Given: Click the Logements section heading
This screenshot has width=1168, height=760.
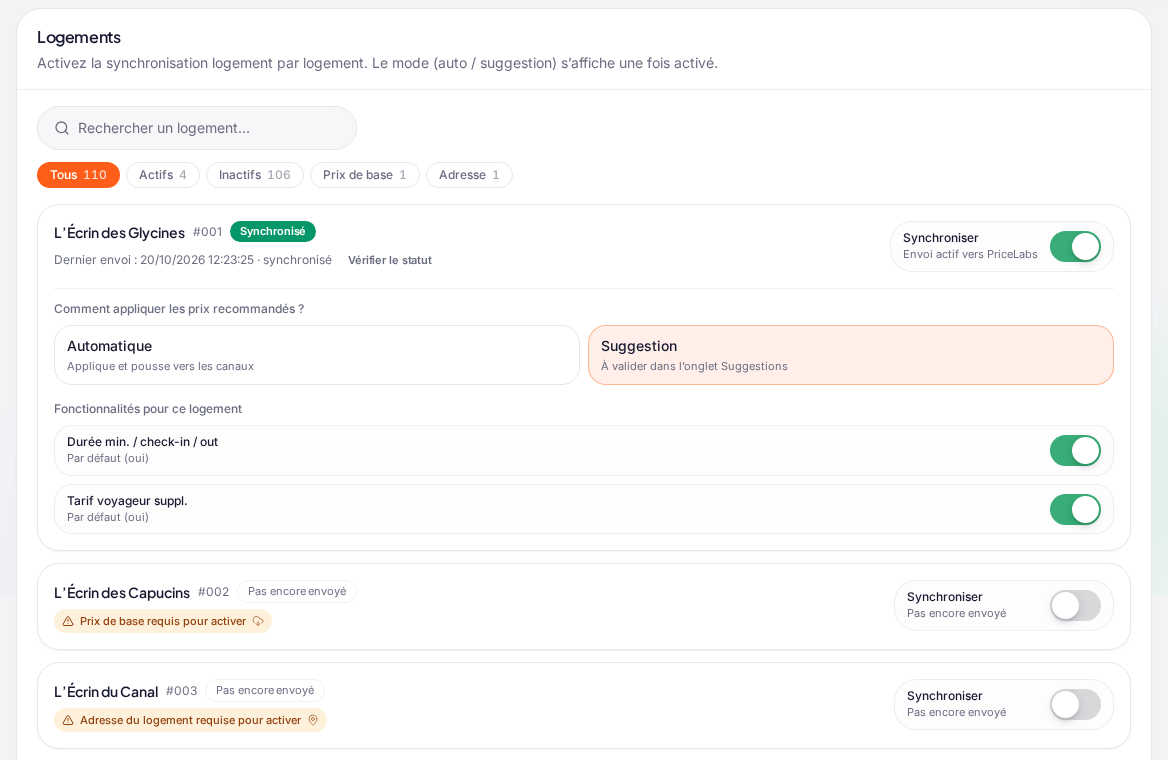Looking at the screenshot, I should coord(79,37).
